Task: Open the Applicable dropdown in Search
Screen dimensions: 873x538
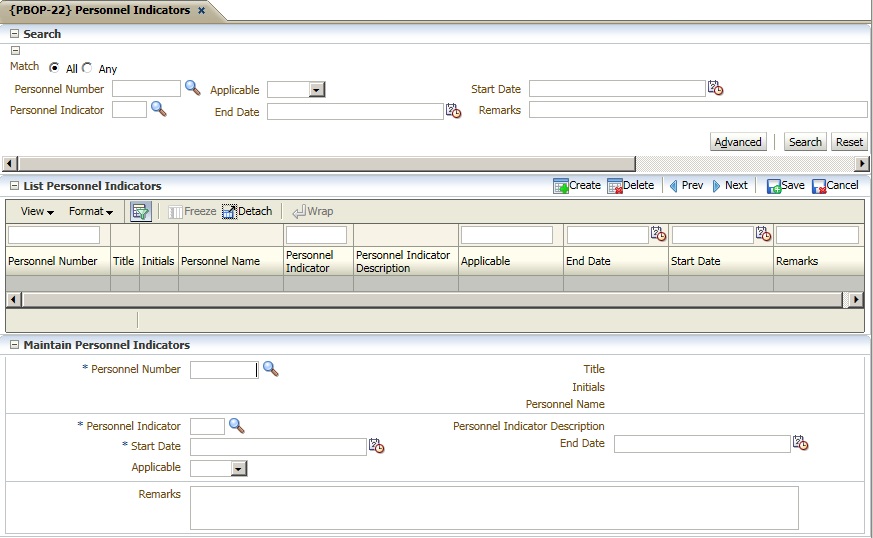Action: [316, 90]
